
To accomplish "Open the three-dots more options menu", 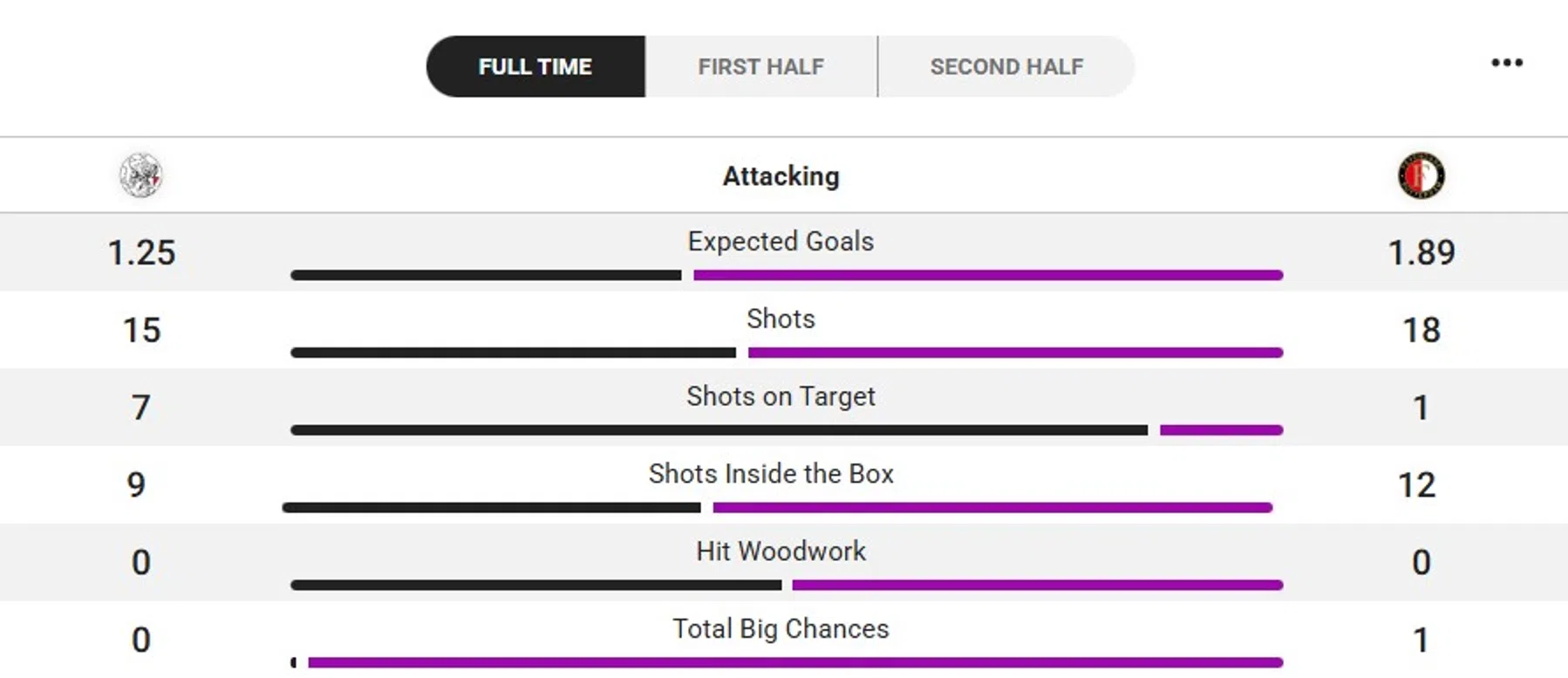I will [1506, 63].
